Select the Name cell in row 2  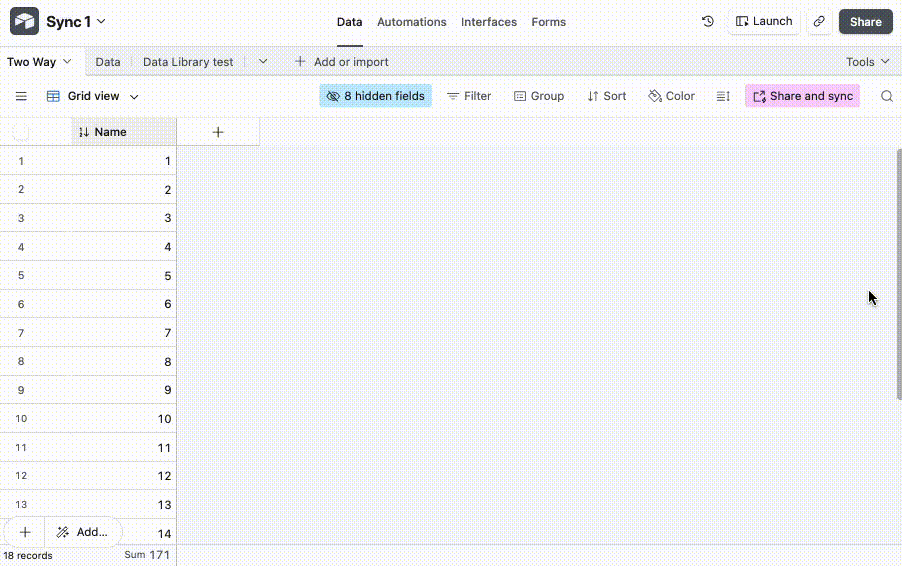point(124,189)
